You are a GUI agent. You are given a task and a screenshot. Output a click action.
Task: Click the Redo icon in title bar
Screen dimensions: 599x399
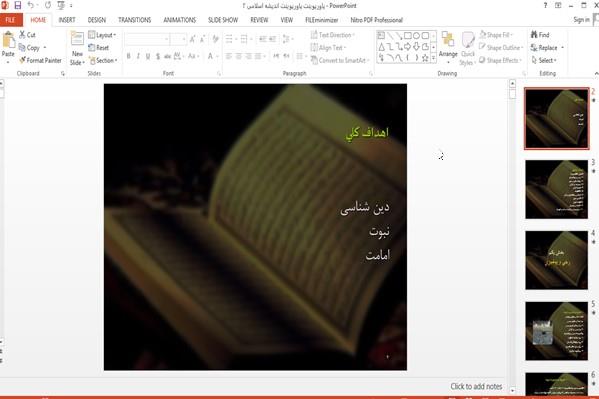(x=48, y=5)
